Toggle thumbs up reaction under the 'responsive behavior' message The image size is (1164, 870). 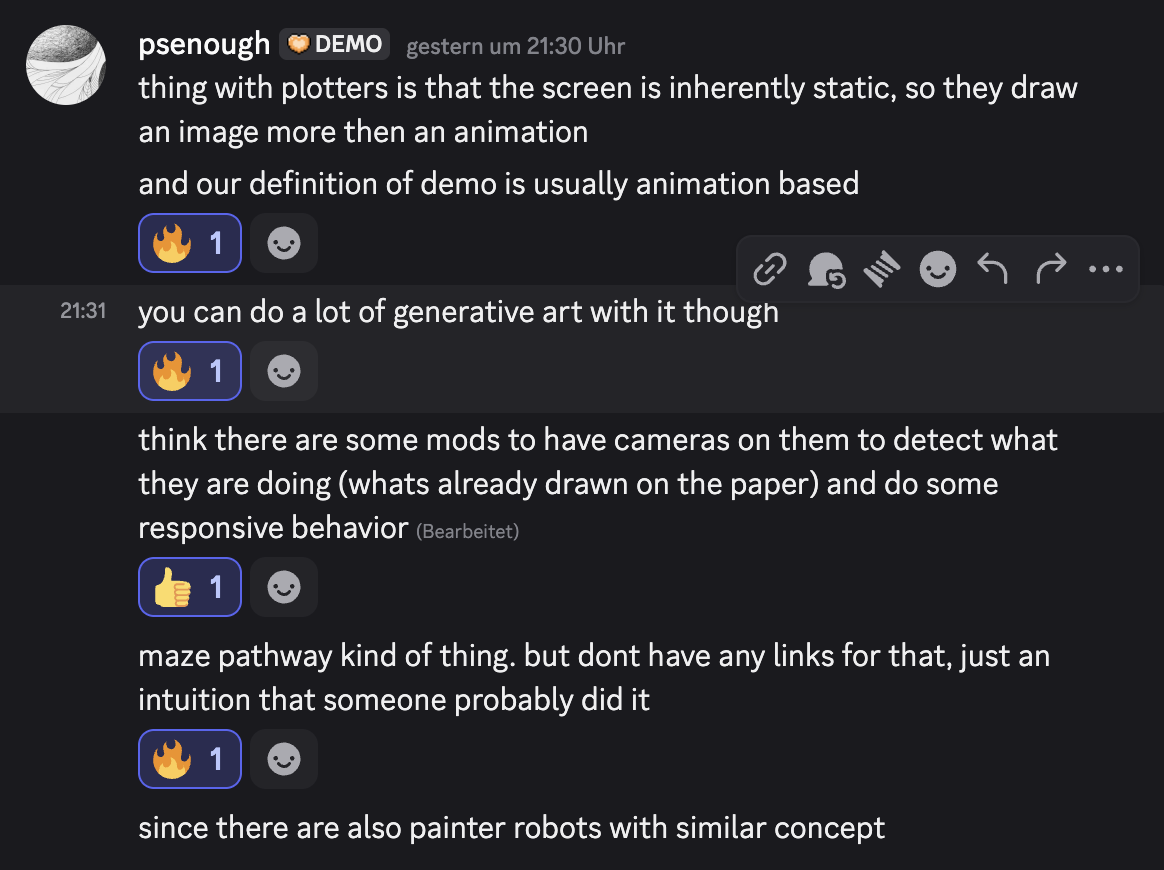click(x=190, y=587)
